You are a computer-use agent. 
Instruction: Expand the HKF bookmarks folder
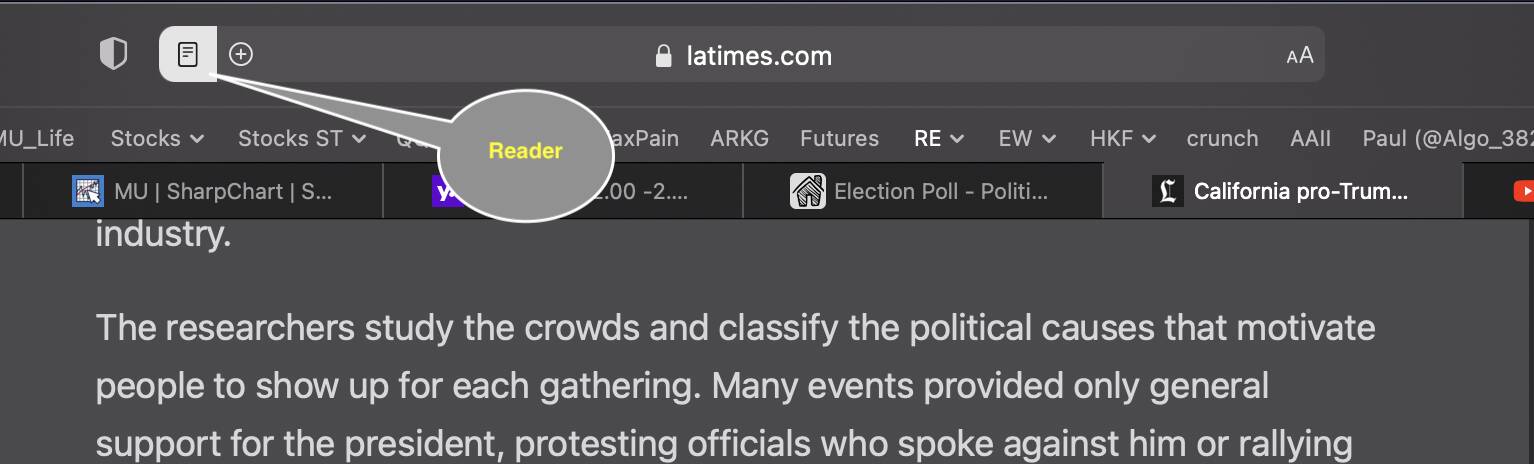point(1123,138)
